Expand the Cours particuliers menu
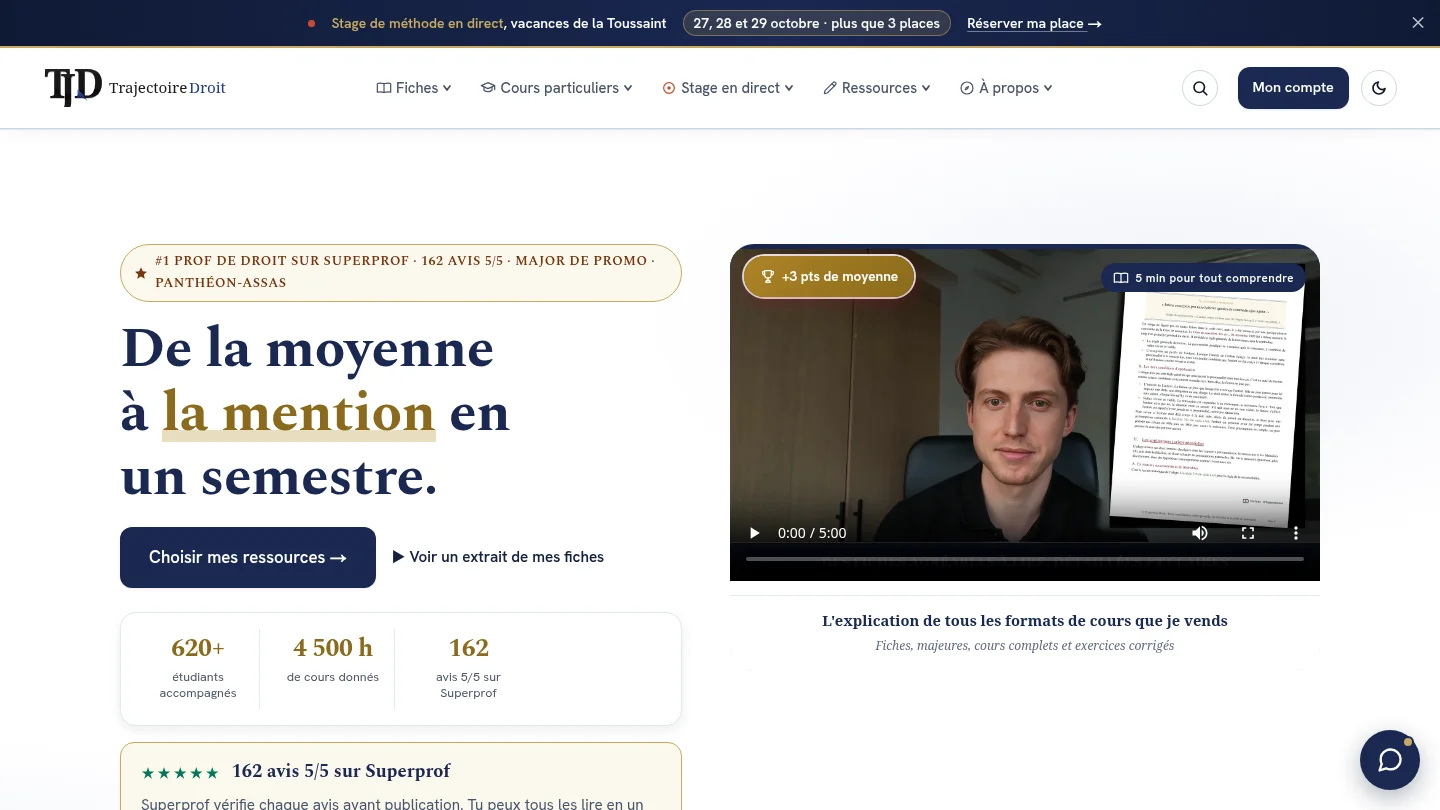Screen dimensions: 1440x810 click(x=557, y=88)
